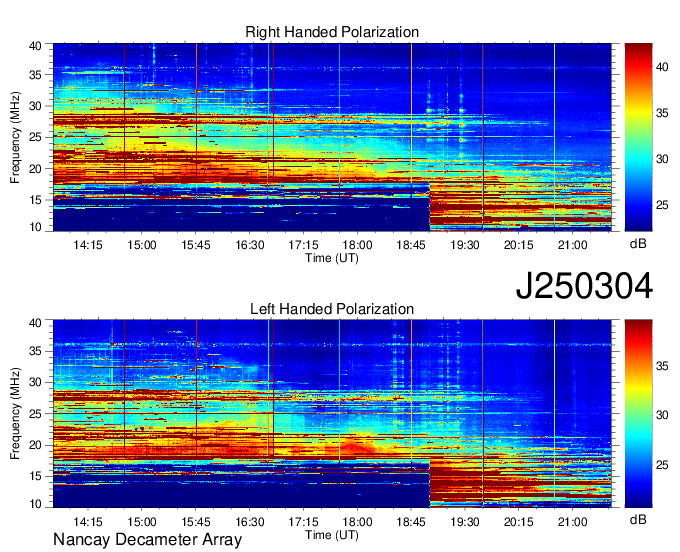This screenshot has height=552, width=680.
Task: Click 10 MHz frequency tick on Left Handed plot
Action: point(36,504)
